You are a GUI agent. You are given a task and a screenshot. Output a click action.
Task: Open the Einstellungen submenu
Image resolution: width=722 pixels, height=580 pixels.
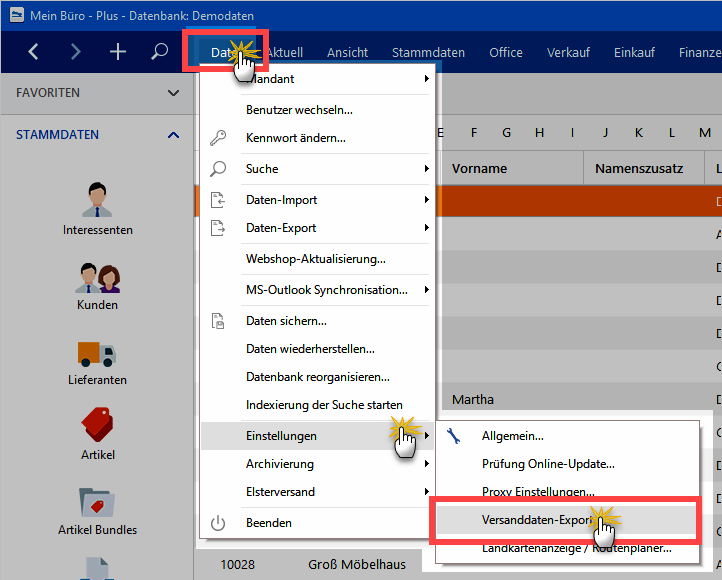pyautogui.click(x=318, y=436)
